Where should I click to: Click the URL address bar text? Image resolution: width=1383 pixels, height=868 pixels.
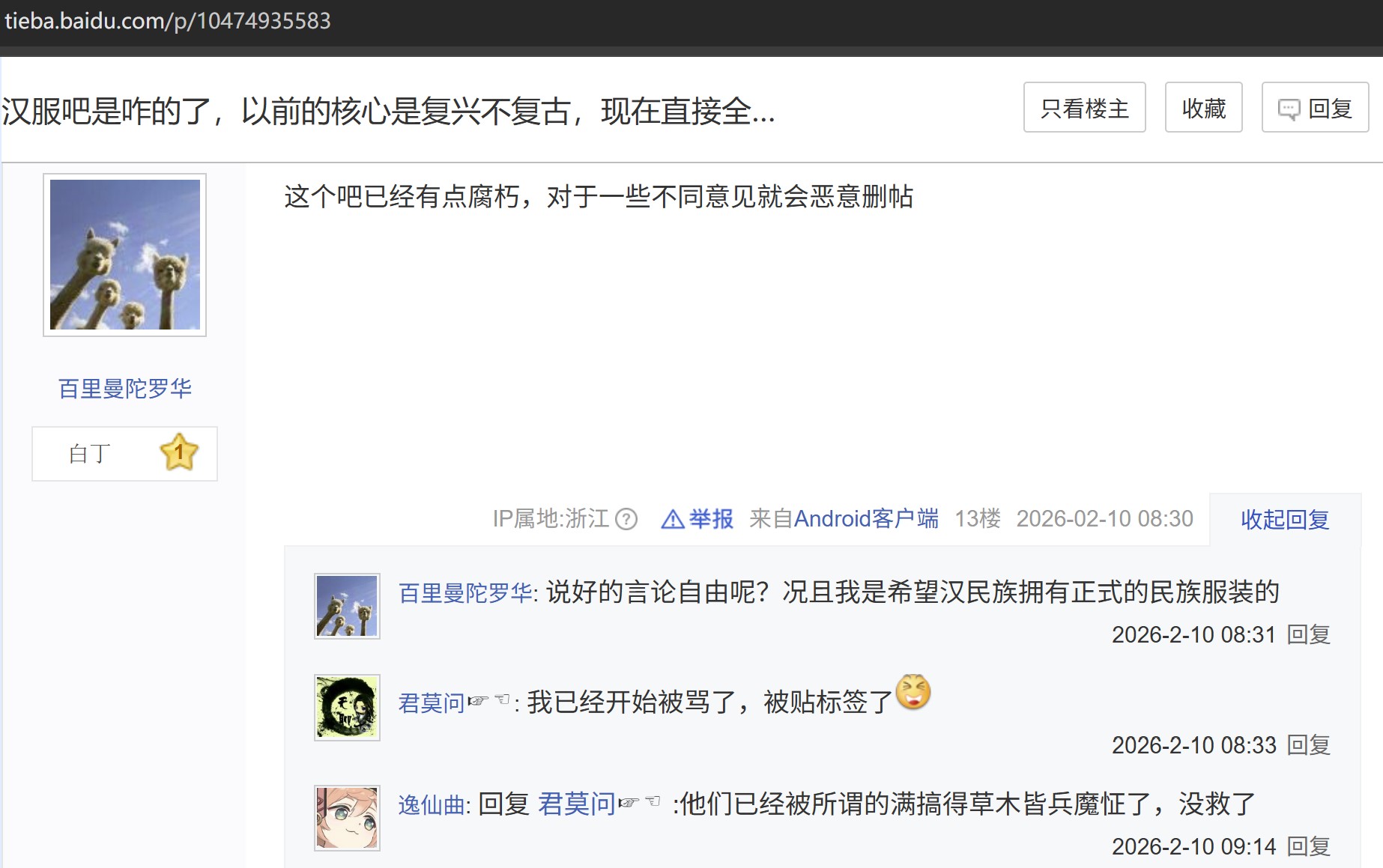[x=168, y=20]
